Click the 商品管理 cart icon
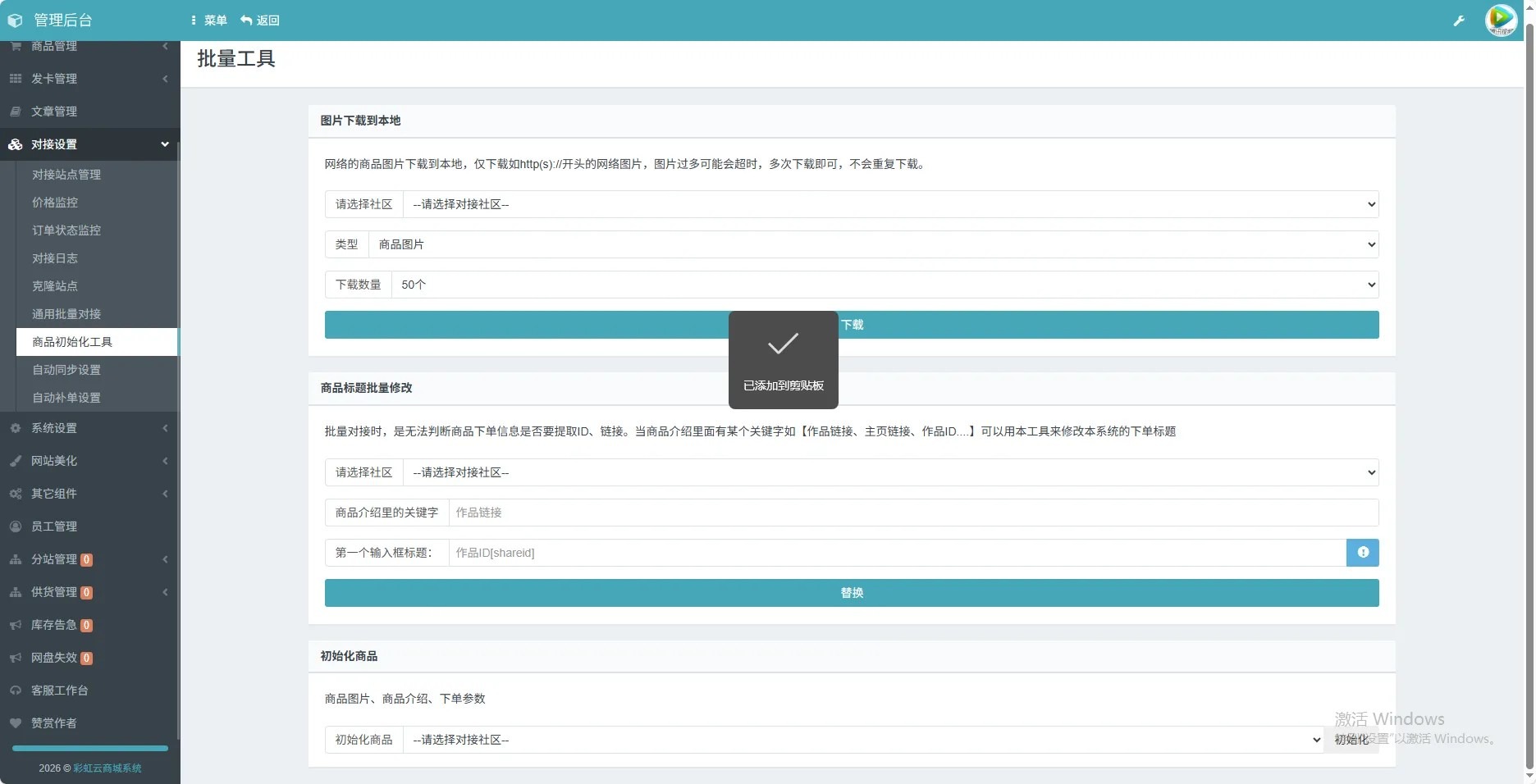1536x784 pixels. (x=15, y=46)
